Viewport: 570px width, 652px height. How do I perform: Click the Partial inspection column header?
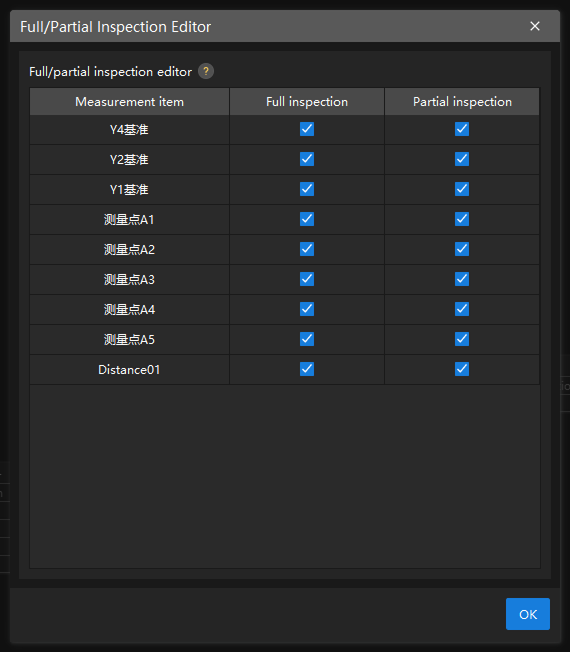click(462, 101)
